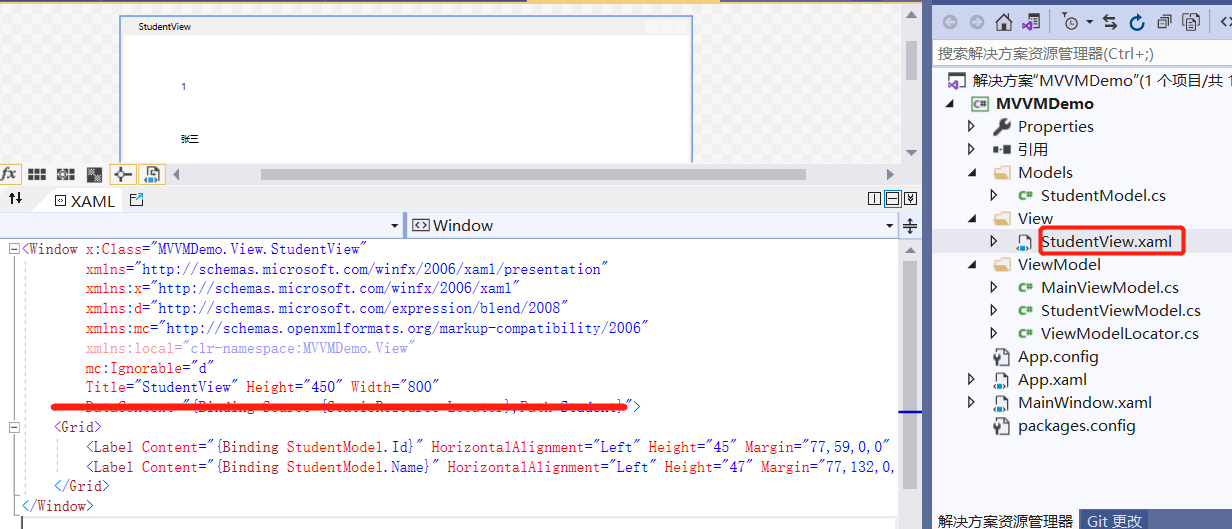Select StudentView.xaml file
The height and width of the screenshot is (529, 1232).
point(1106,241)
